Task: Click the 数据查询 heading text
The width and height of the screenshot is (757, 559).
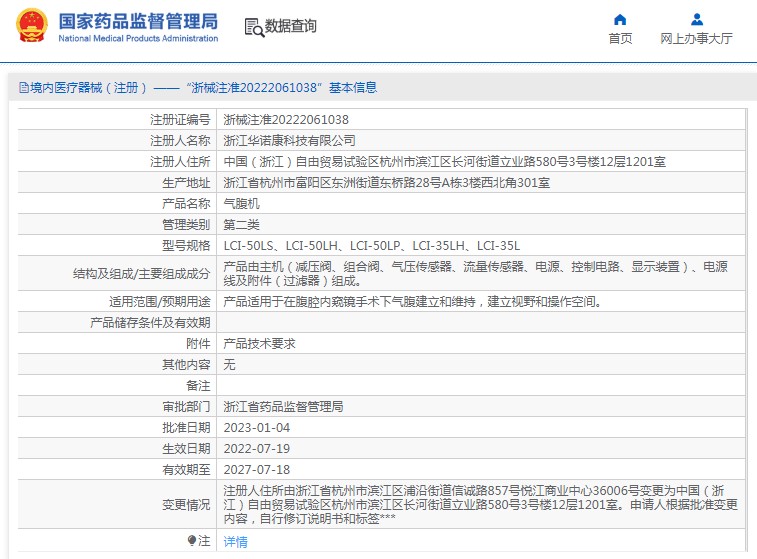Action: (291, 26)
